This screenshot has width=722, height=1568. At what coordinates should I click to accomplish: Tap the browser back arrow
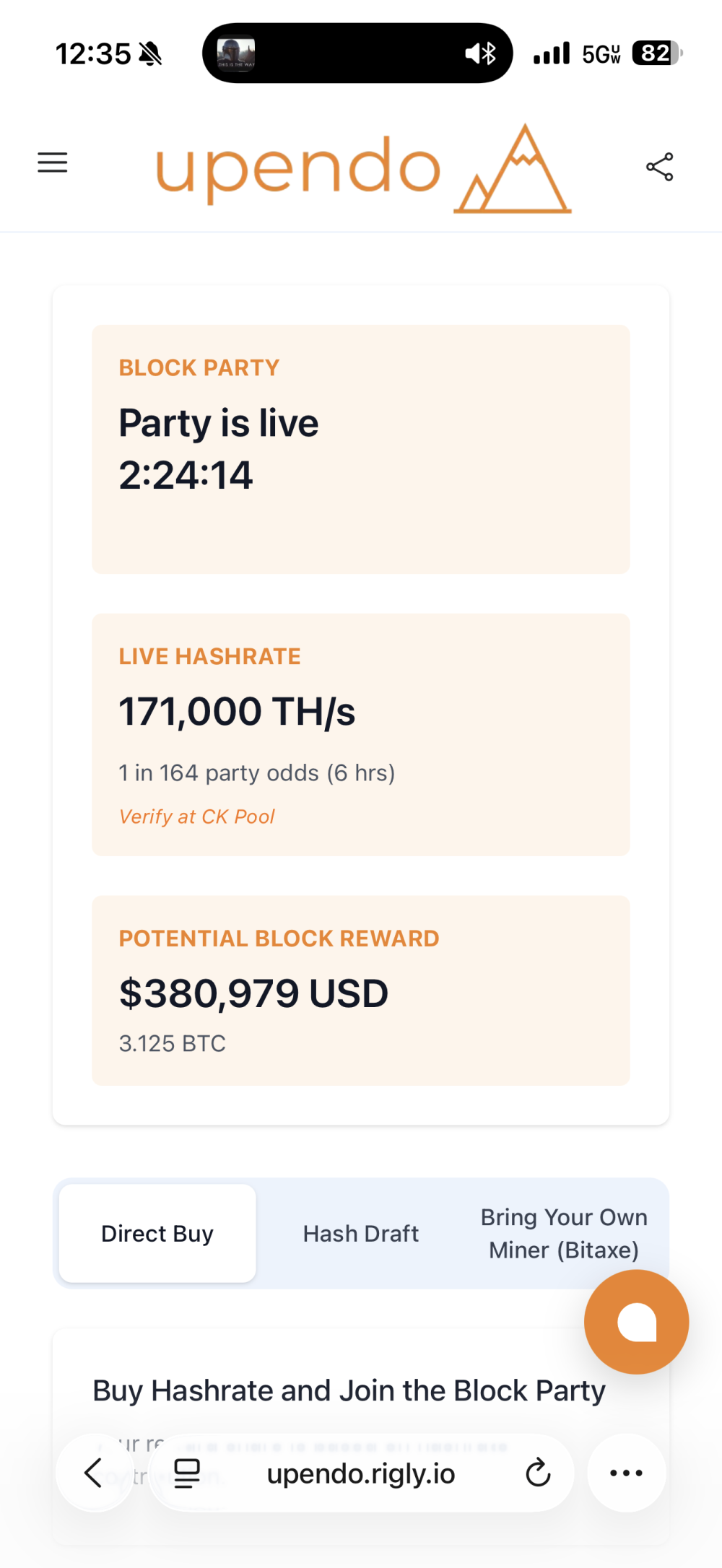pyautogui.click(x=94, y=1473)
